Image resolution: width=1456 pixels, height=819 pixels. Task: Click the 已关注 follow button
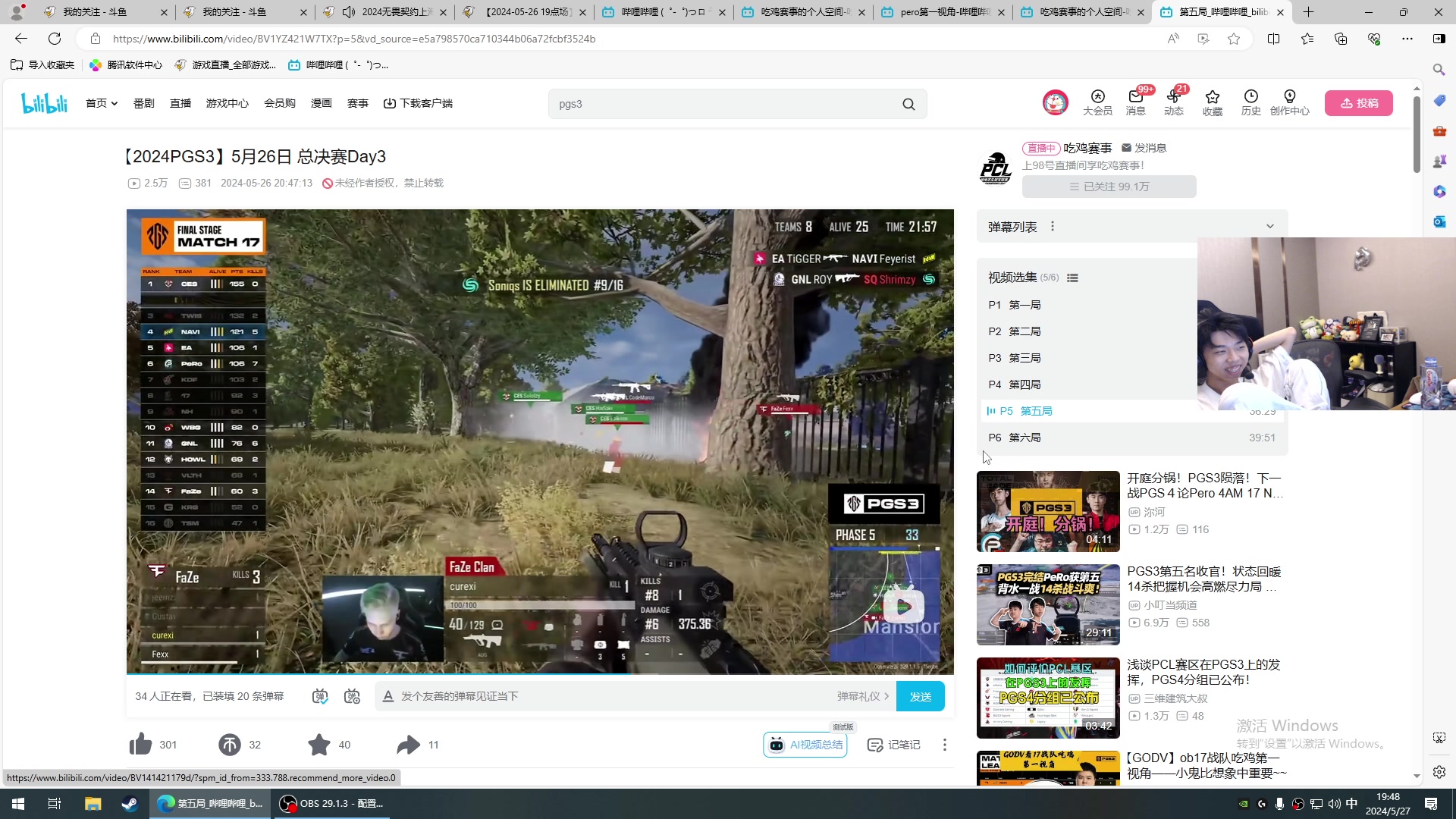(1109, 187)
